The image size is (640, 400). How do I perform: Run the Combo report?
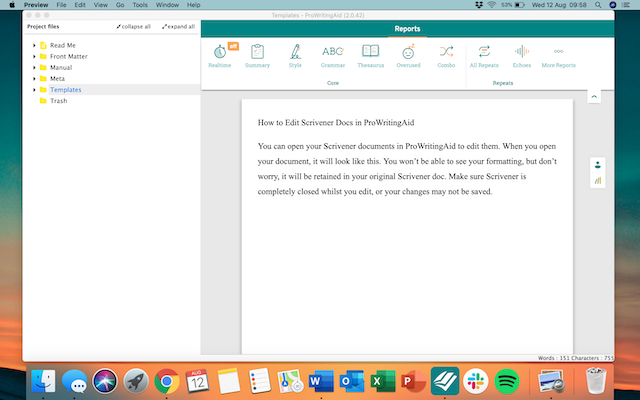pyautogui.click(x=446, y=56)
